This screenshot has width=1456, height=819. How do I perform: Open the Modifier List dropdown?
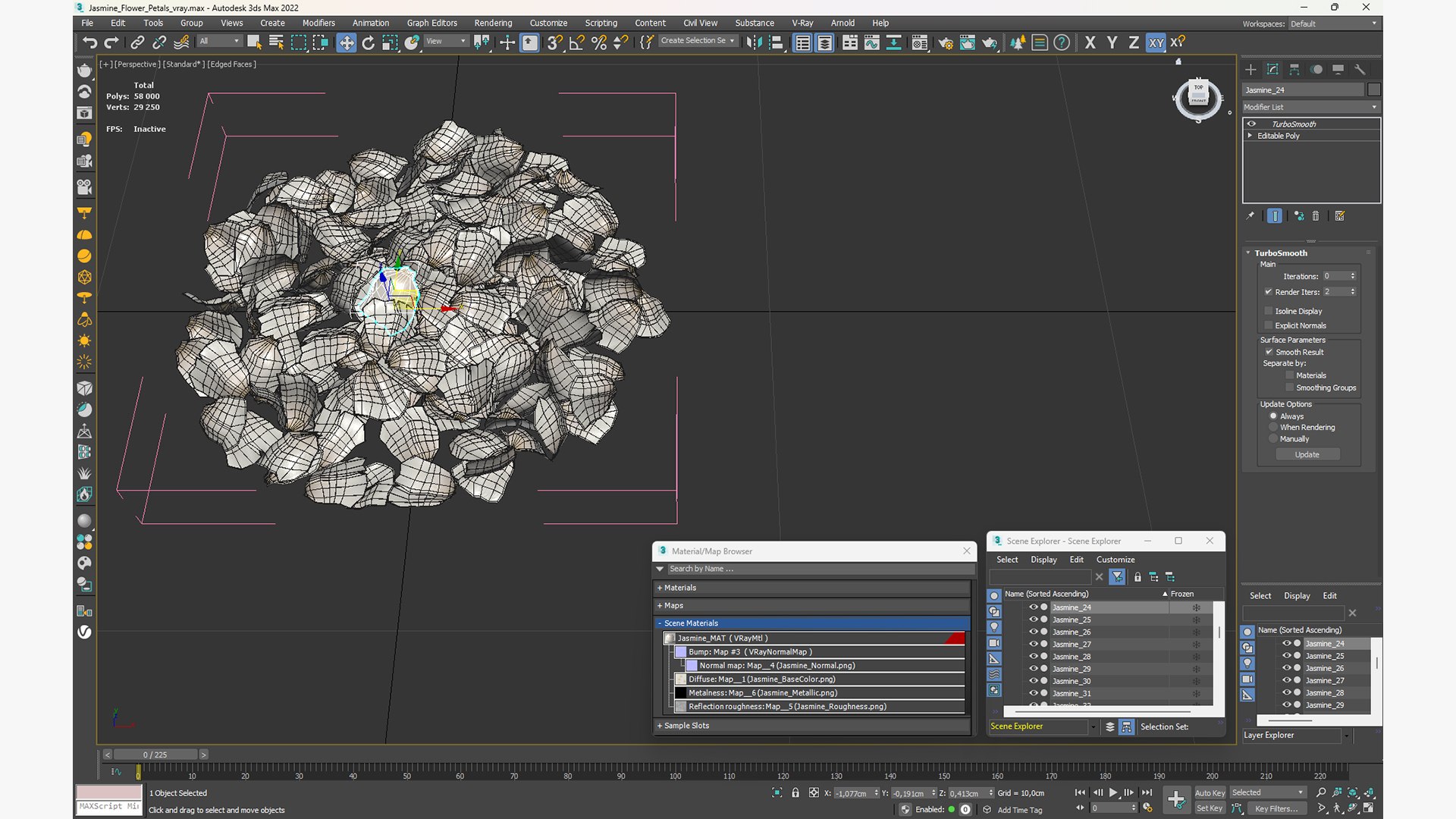[x=1310, y=107]
